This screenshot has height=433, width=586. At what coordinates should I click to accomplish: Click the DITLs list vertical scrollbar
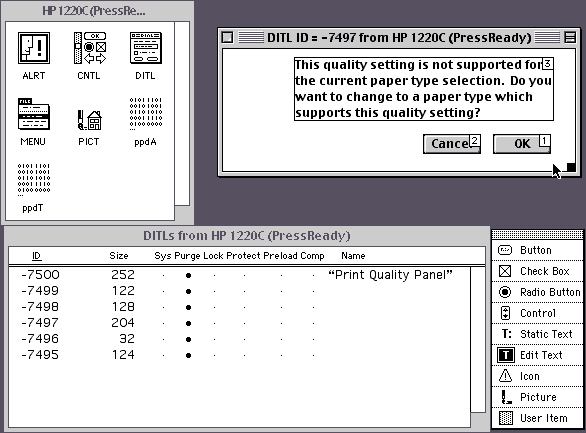click(x=478, y=340)
